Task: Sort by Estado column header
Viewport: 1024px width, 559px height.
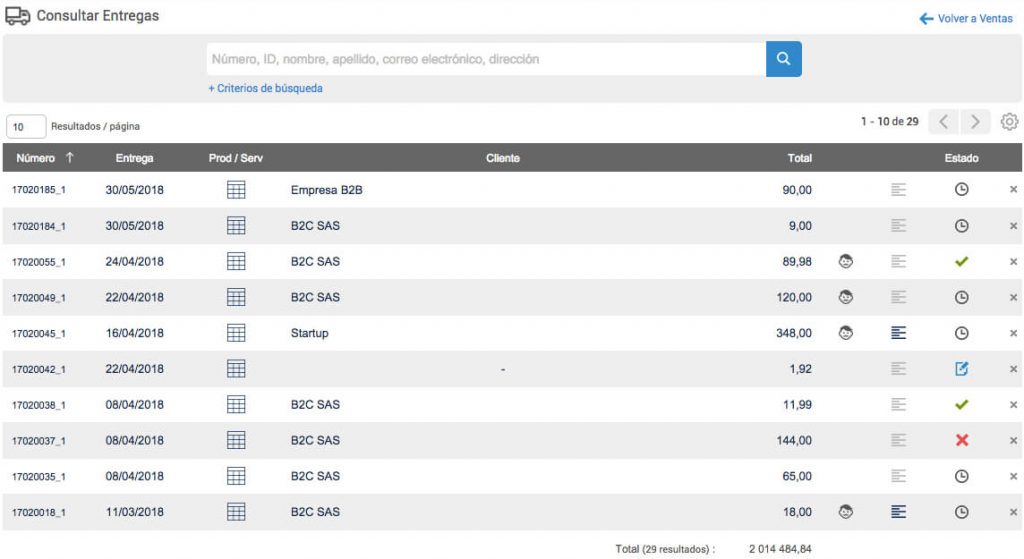Action: [x=961, y=158]
